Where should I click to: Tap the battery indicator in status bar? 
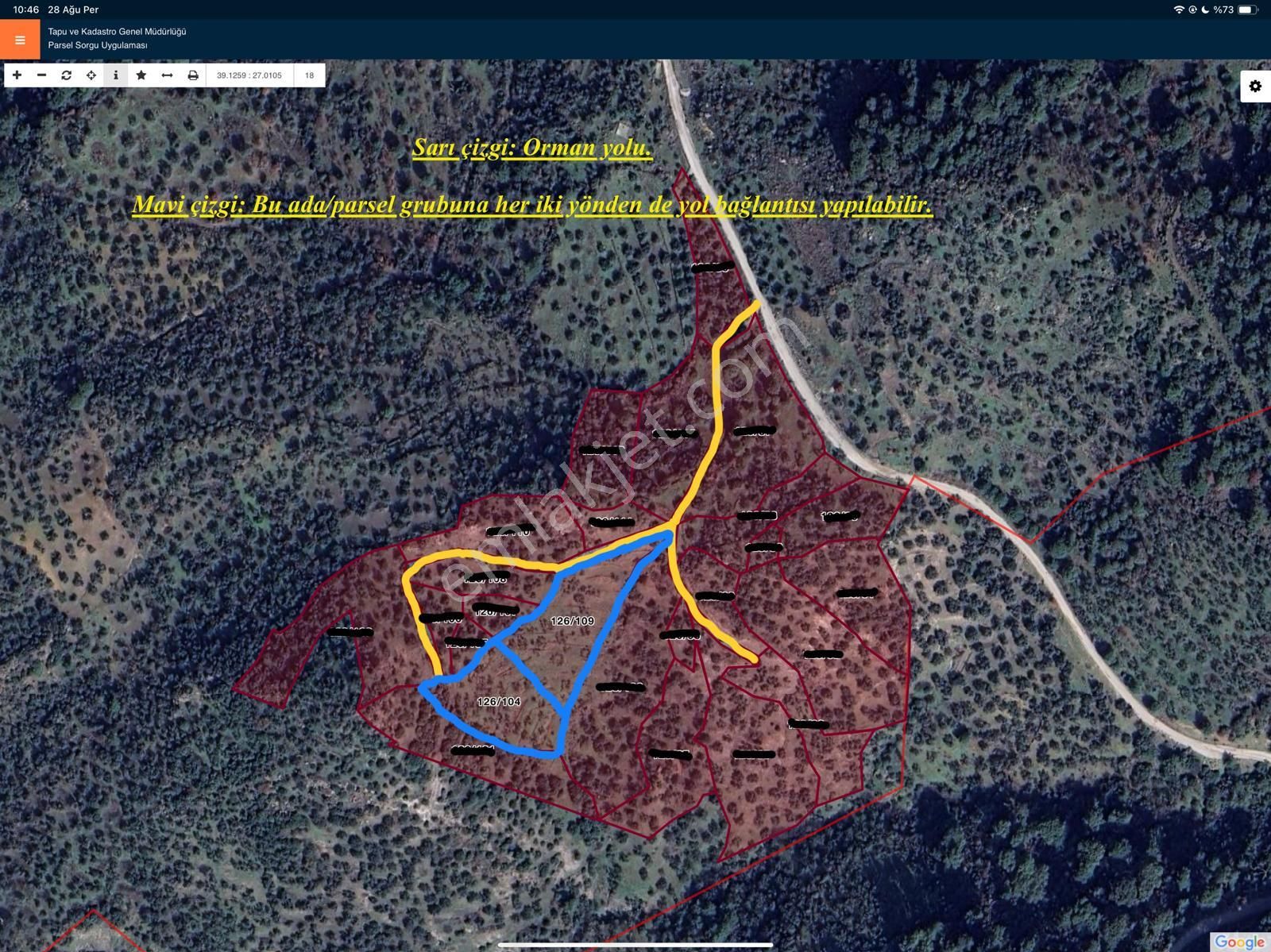click(x=1247, y=10)
